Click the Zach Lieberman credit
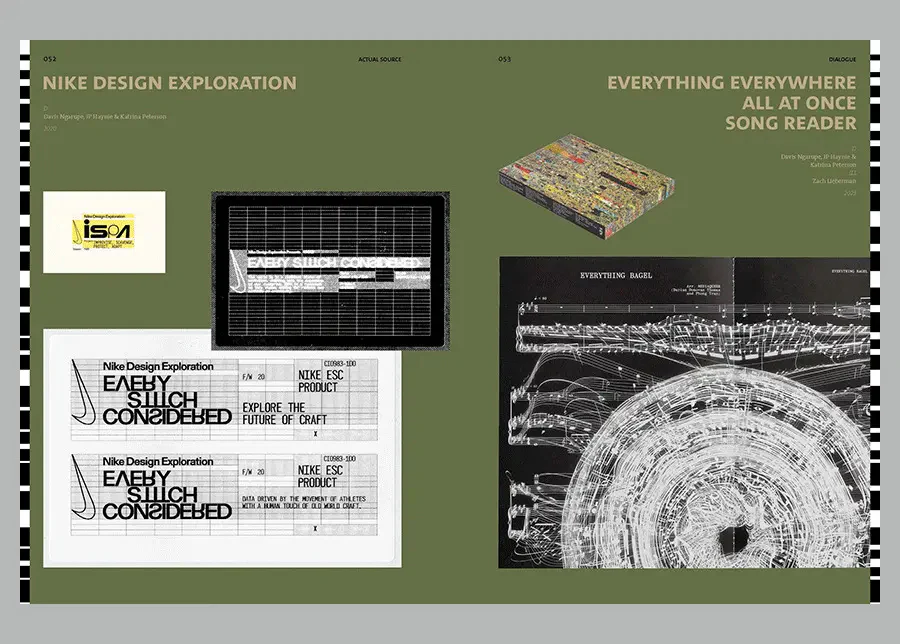The height and width of the screenshot is (644, 900). click(833, 181)
